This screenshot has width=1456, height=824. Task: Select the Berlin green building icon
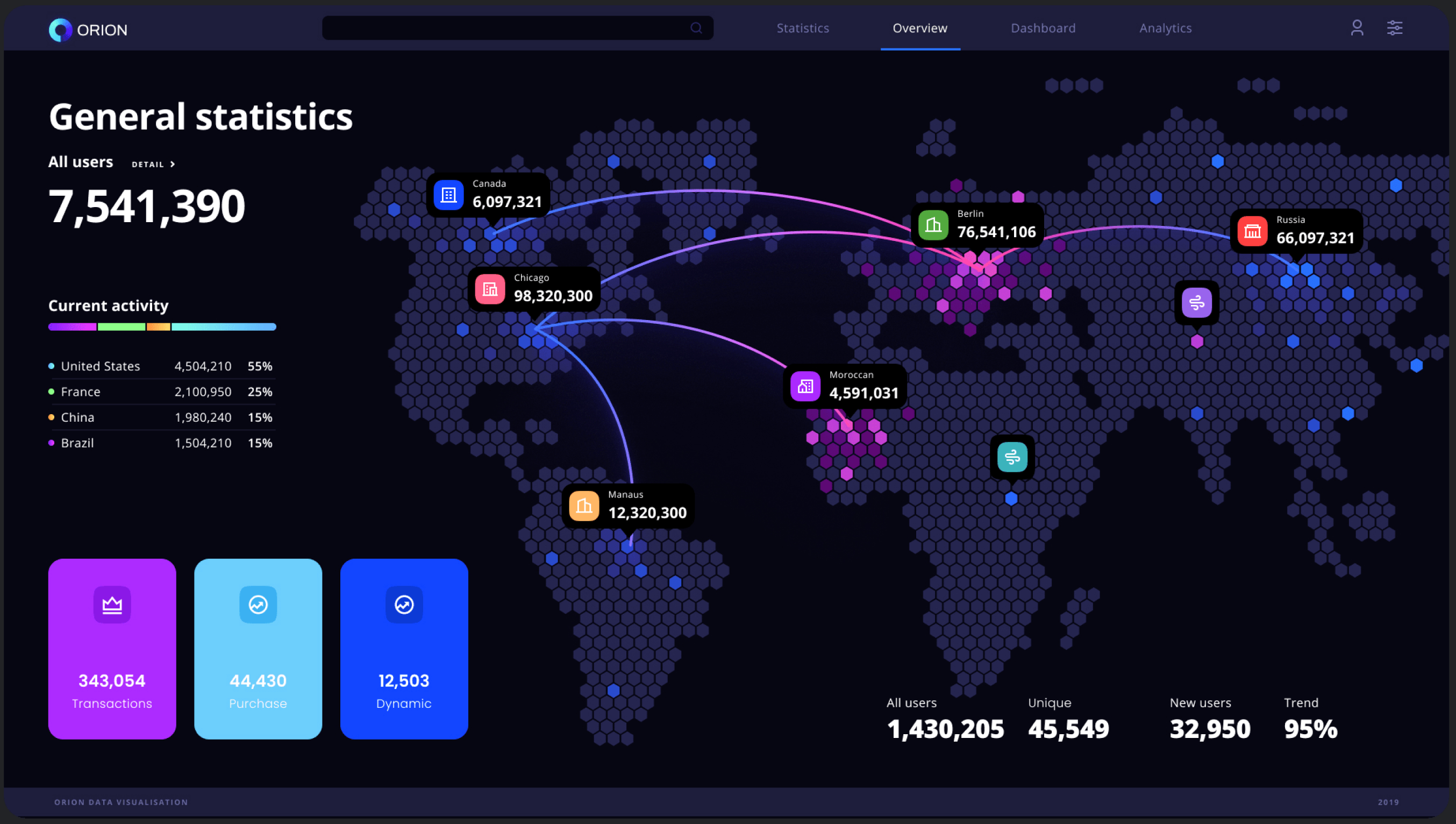pyautogui.click(x=933, y=225)
